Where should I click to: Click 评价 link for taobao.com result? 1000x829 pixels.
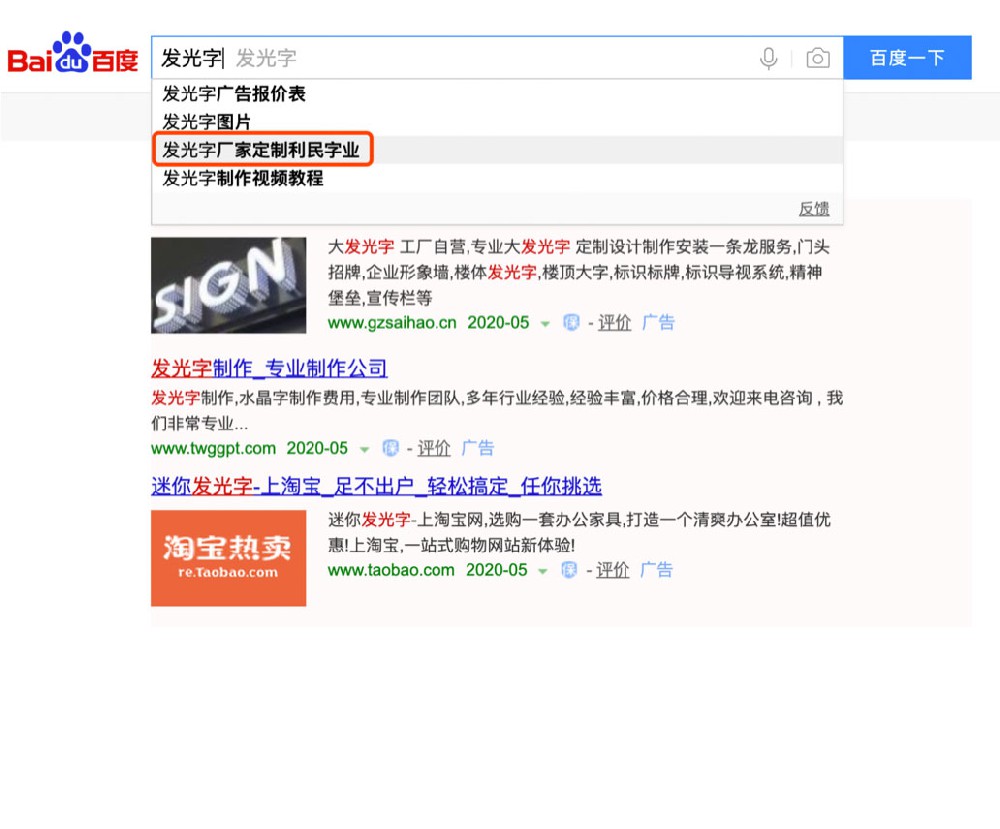(612, 570)
